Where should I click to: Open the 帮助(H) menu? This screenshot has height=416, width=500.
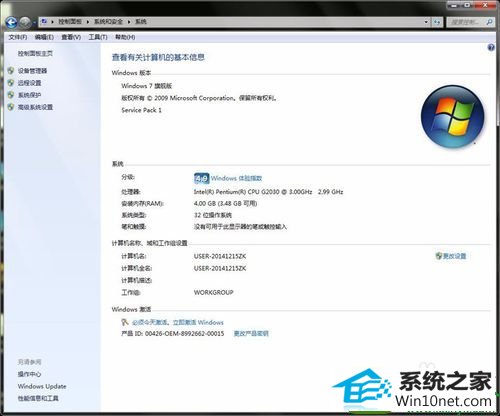click(x=125, y=37)
